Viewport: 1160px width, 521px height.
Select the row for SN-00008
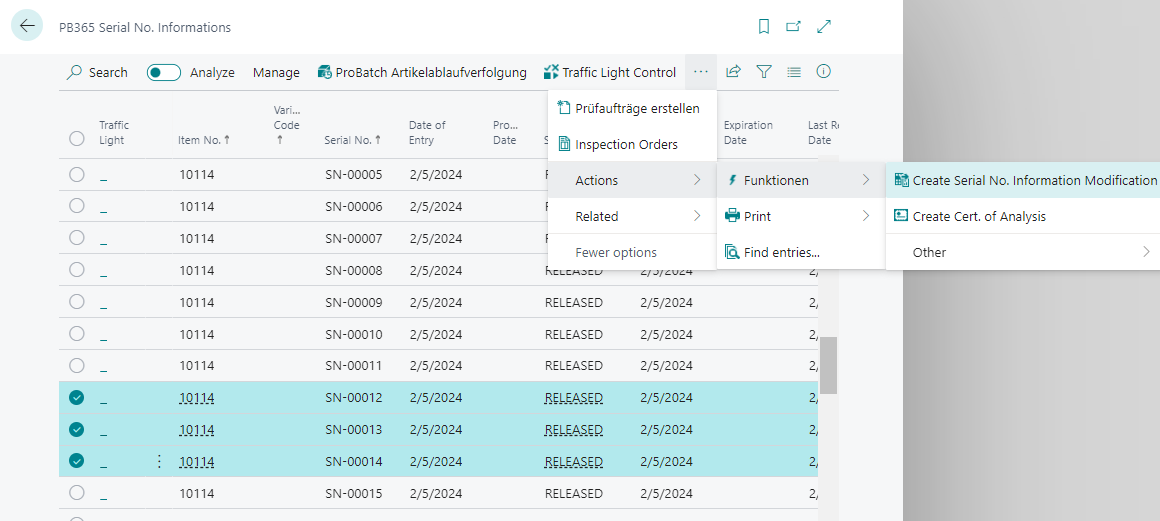[76, 270]
